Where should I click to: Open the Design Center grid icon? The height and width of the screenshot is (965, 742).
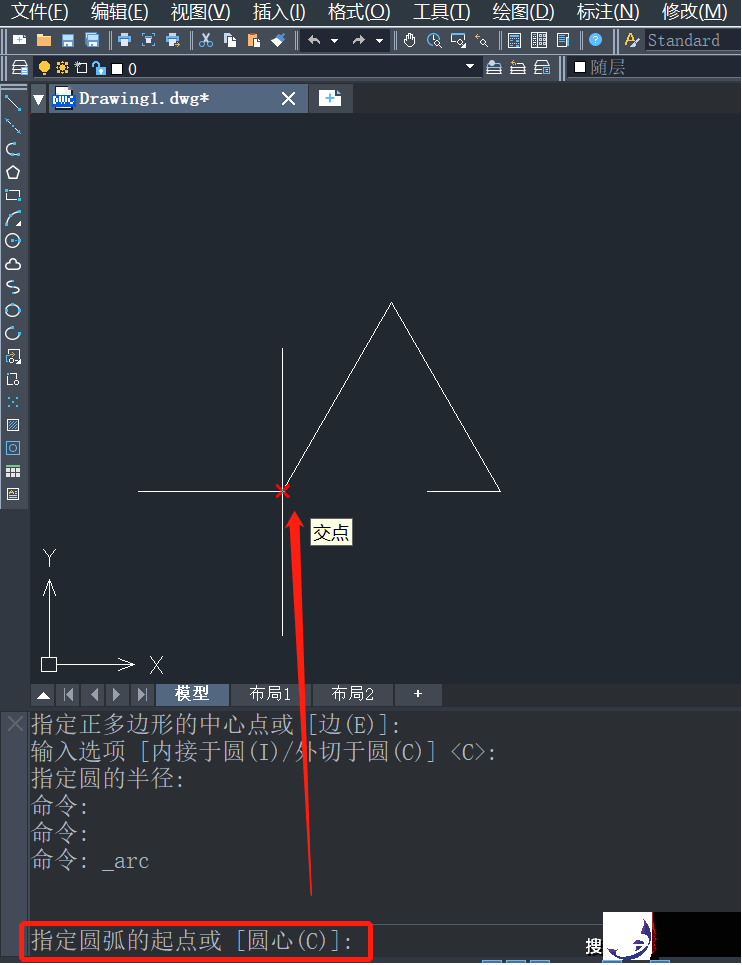[539, 41]
